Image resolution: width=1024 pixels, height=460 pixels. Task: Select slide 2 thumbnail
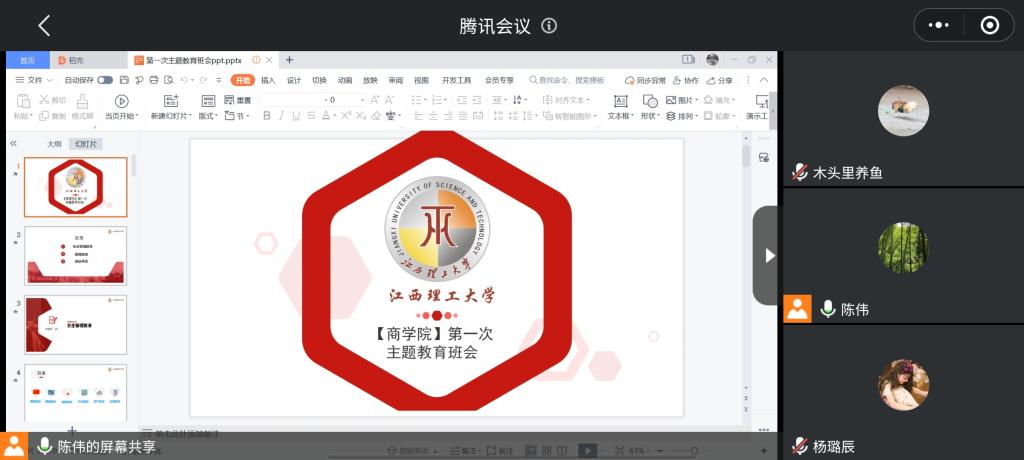coord(76,255)
